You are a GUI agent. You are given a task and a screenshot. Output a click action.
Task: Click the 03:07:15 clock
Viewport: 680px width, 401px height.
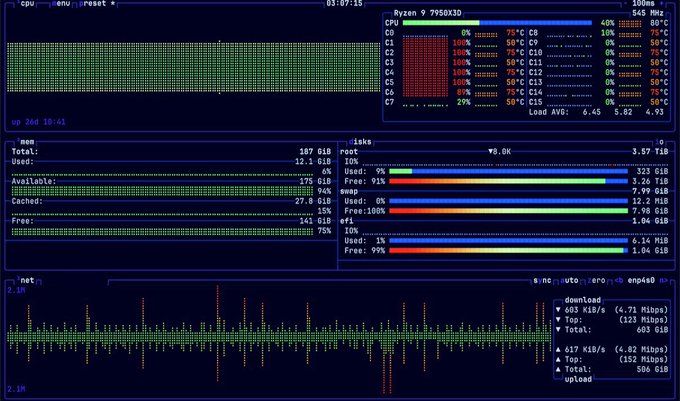(344, 3)
